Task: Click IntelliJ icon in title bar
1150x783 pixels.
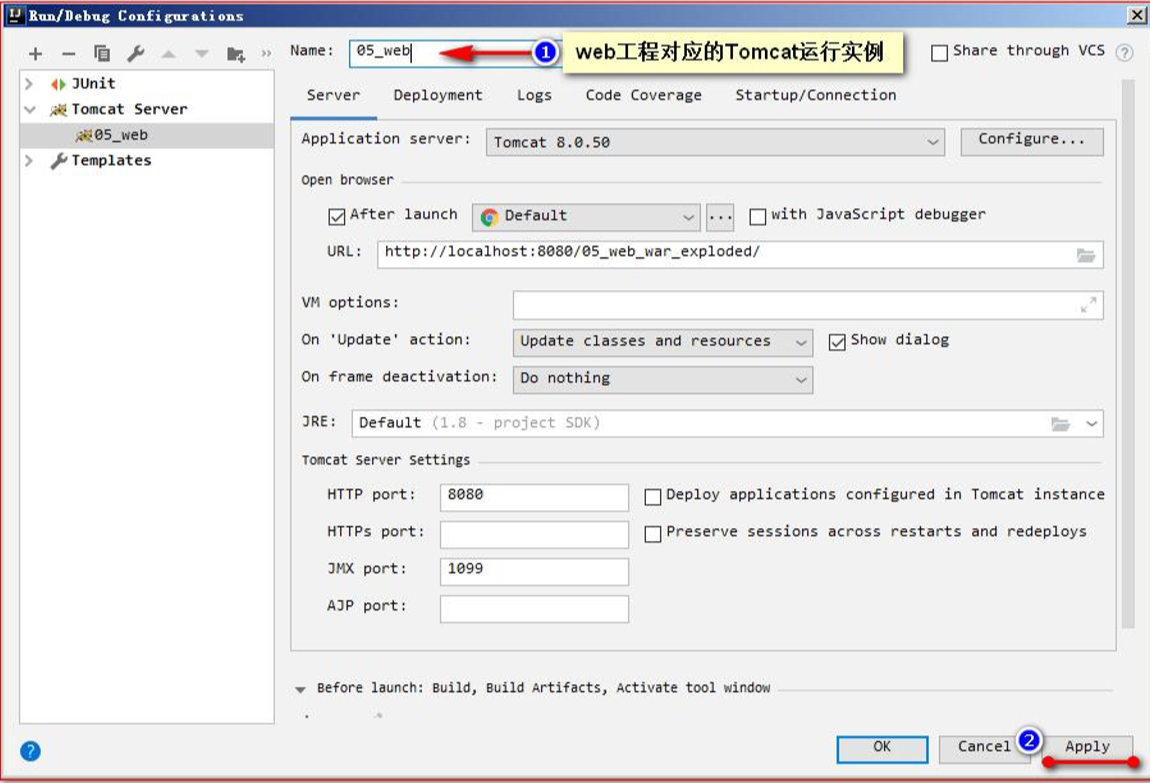Action: tap(15, 15)
